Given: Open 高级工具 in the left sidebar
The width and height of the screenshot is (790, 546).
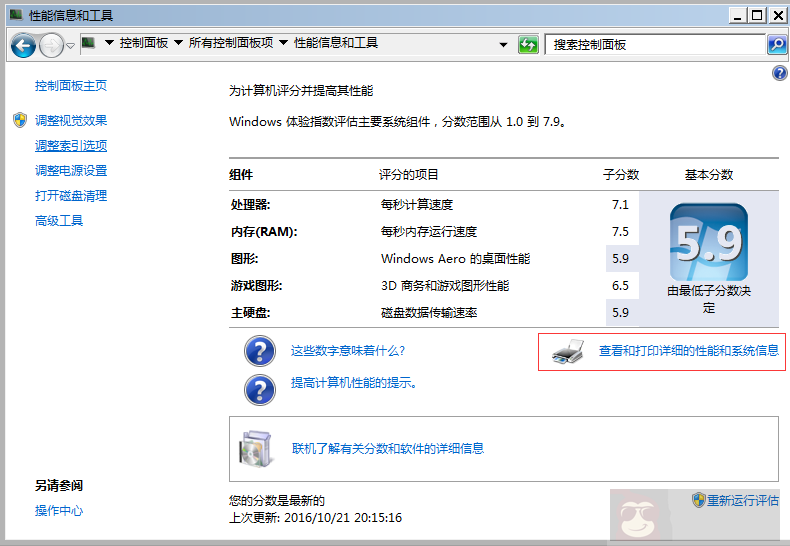Looking at the screenshot, I should [59, 221].
